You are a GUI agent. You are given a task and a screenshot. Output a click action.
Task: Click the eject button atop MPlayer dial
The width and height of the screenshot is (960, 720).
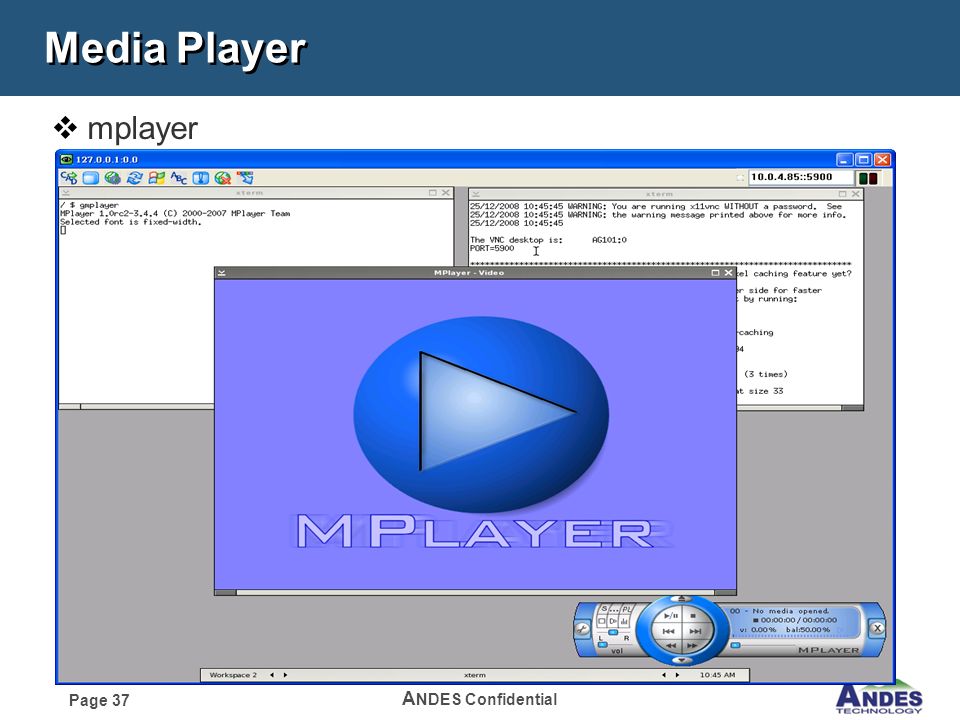(x=681, y=598)
